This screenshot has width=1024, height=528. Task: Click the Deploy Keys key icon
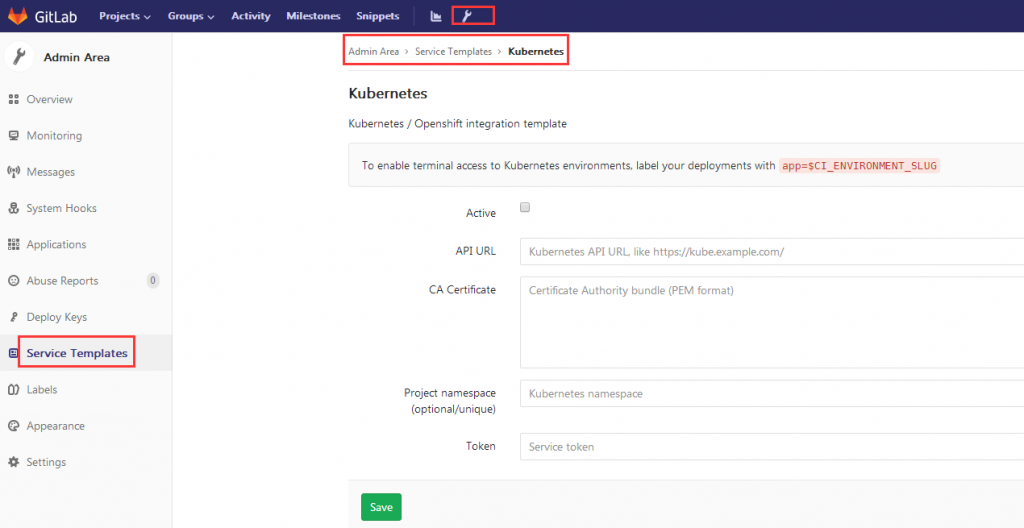click(13, 317)
